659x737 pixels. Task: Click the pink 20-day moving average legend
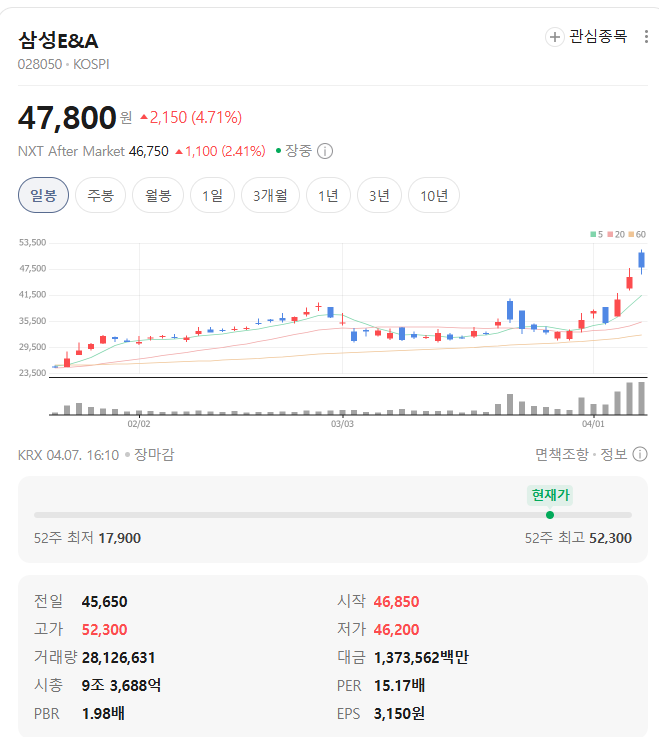pos(616,234)
